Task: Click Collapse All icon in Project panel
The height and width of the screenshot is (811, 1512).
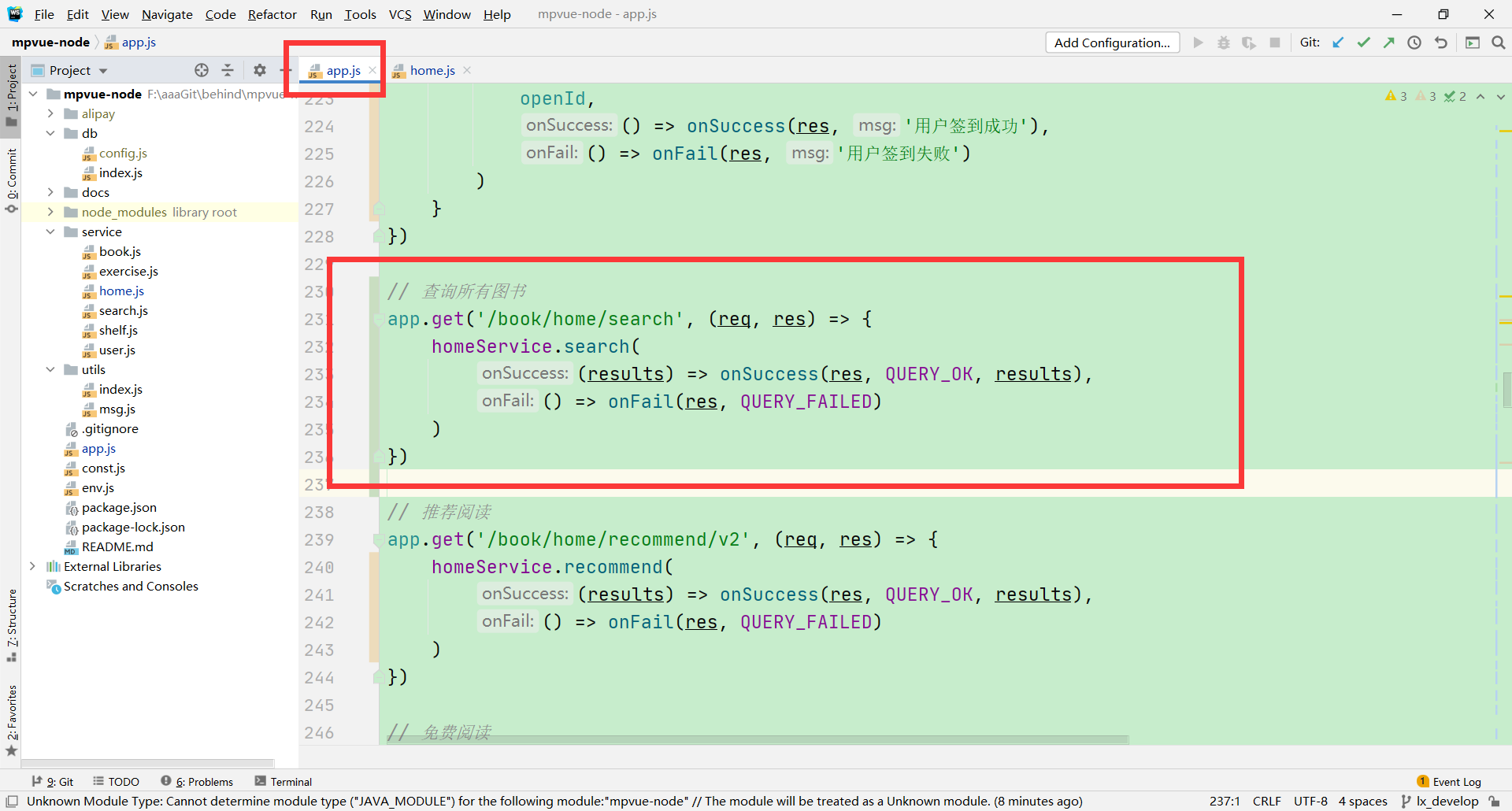Action: coord(228,70)
